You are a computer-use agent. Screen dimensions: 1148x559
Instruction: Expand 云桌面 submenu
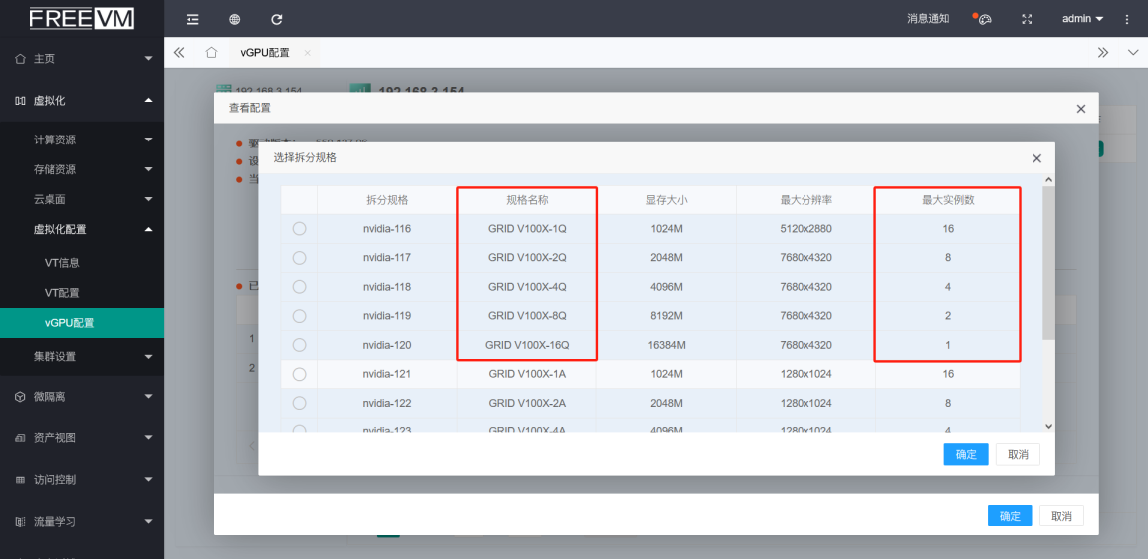click(82, 199)
